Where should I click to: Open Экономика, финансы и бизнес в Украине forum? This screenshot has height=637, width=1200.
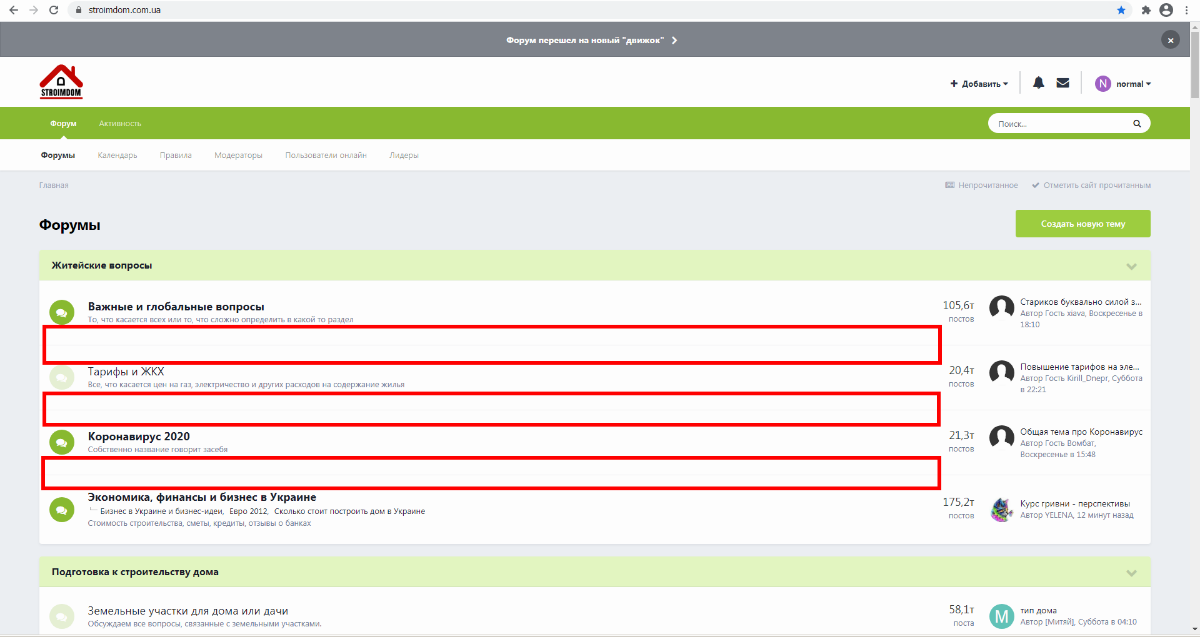tap(202, 497)
